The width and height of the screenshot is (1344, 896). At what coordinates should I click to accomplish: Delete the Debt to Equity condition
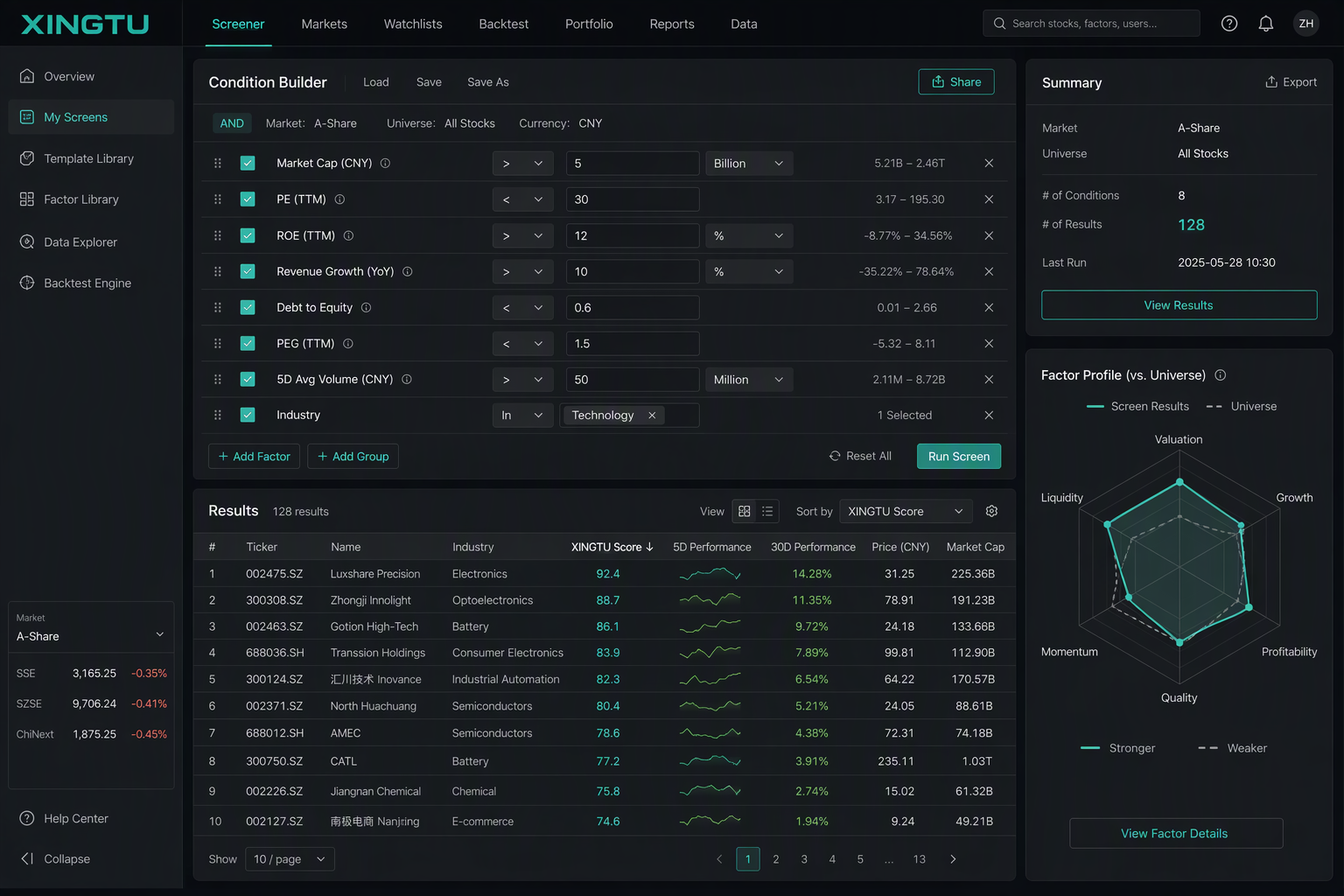click(989, 308)
